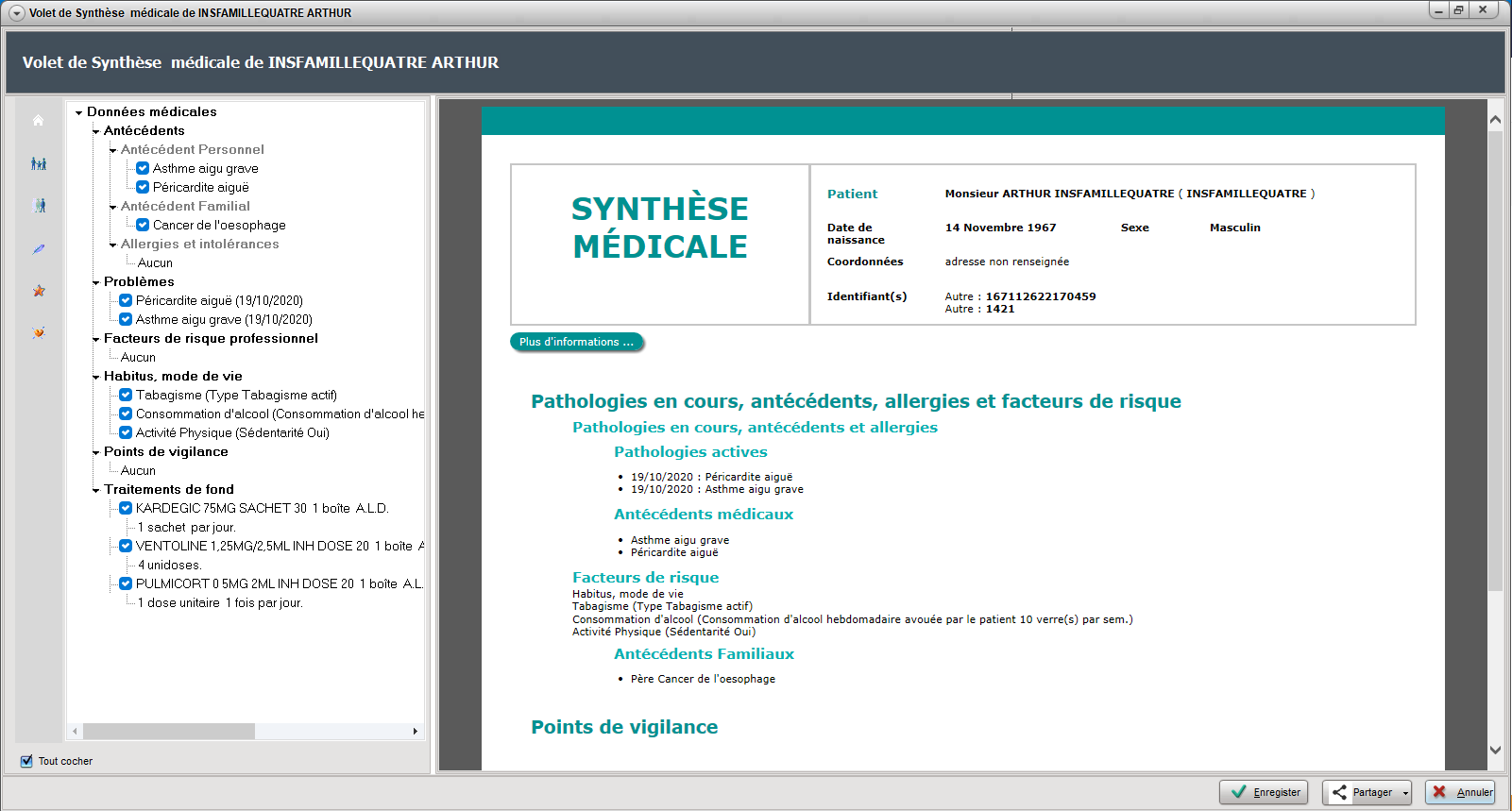Collapse the Données médicales tree node

click(78, 112)
